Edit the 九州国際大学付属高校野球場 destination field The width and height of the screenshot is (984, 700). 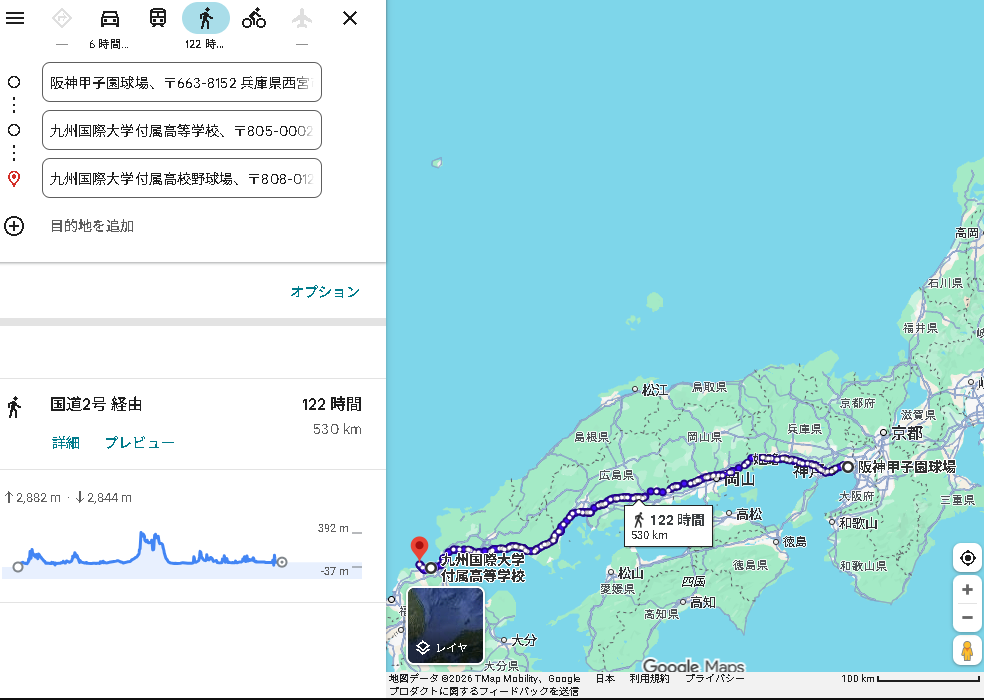(x=182, y=178)
